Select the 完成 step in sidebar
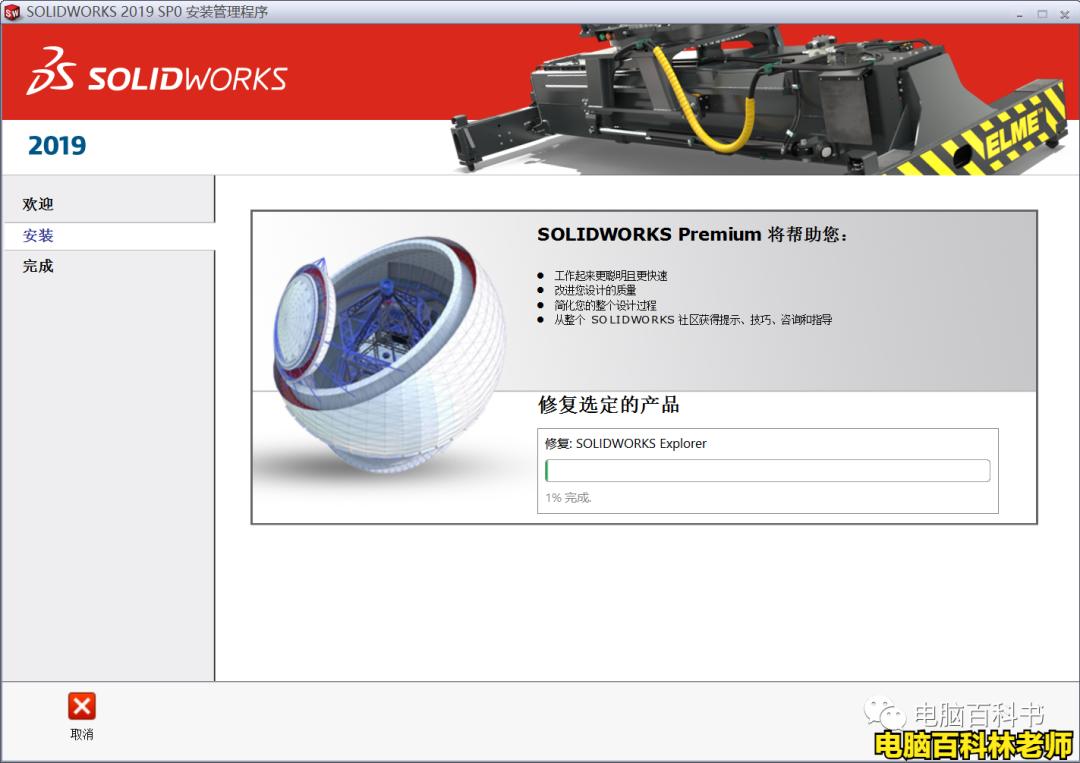 tap(37, 266)
